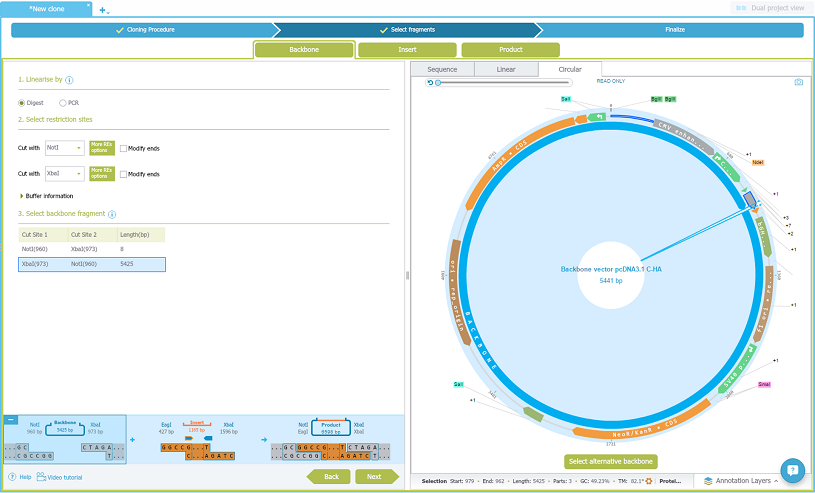The image size is (815, 493).
Task: Select the PCR radio button
Action: point(63,102)
